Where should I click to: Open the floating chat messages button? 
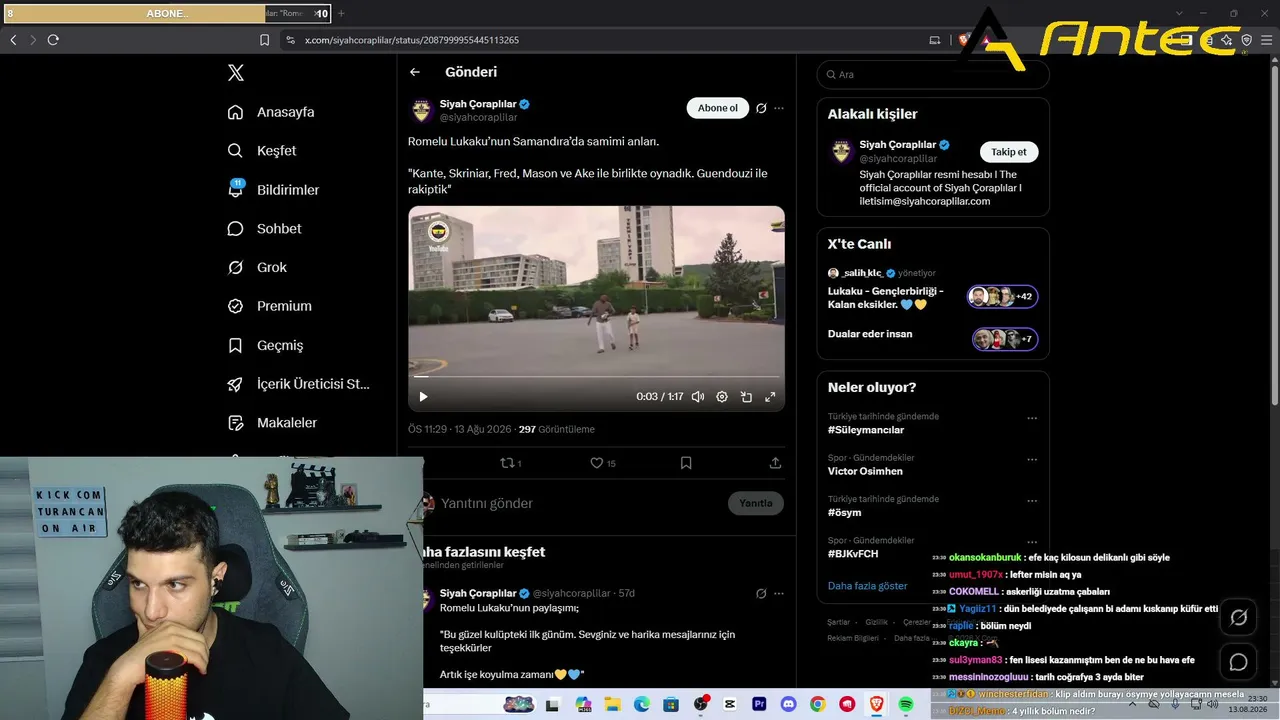click(1238, 662)
